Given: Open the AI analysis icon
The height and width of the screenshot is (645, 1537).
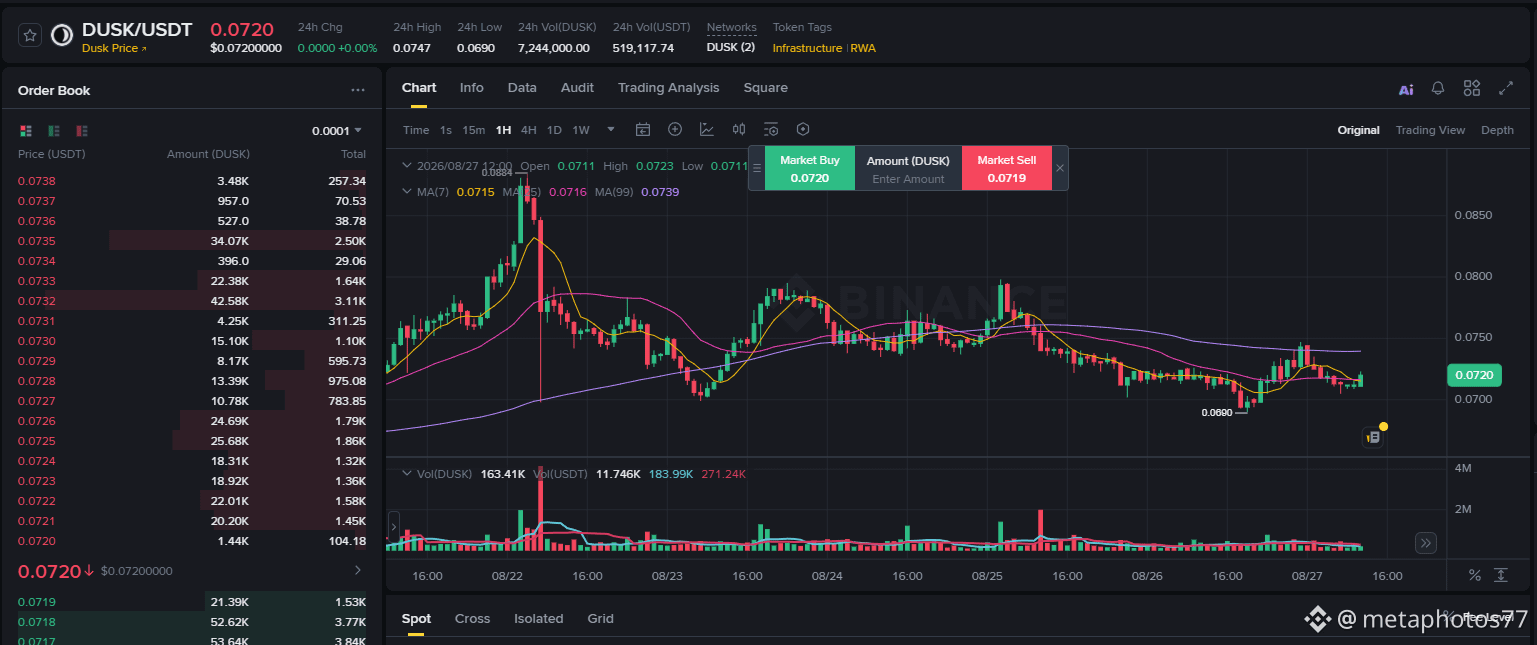Looking at the screenshot, I should tap(1406, 89).
